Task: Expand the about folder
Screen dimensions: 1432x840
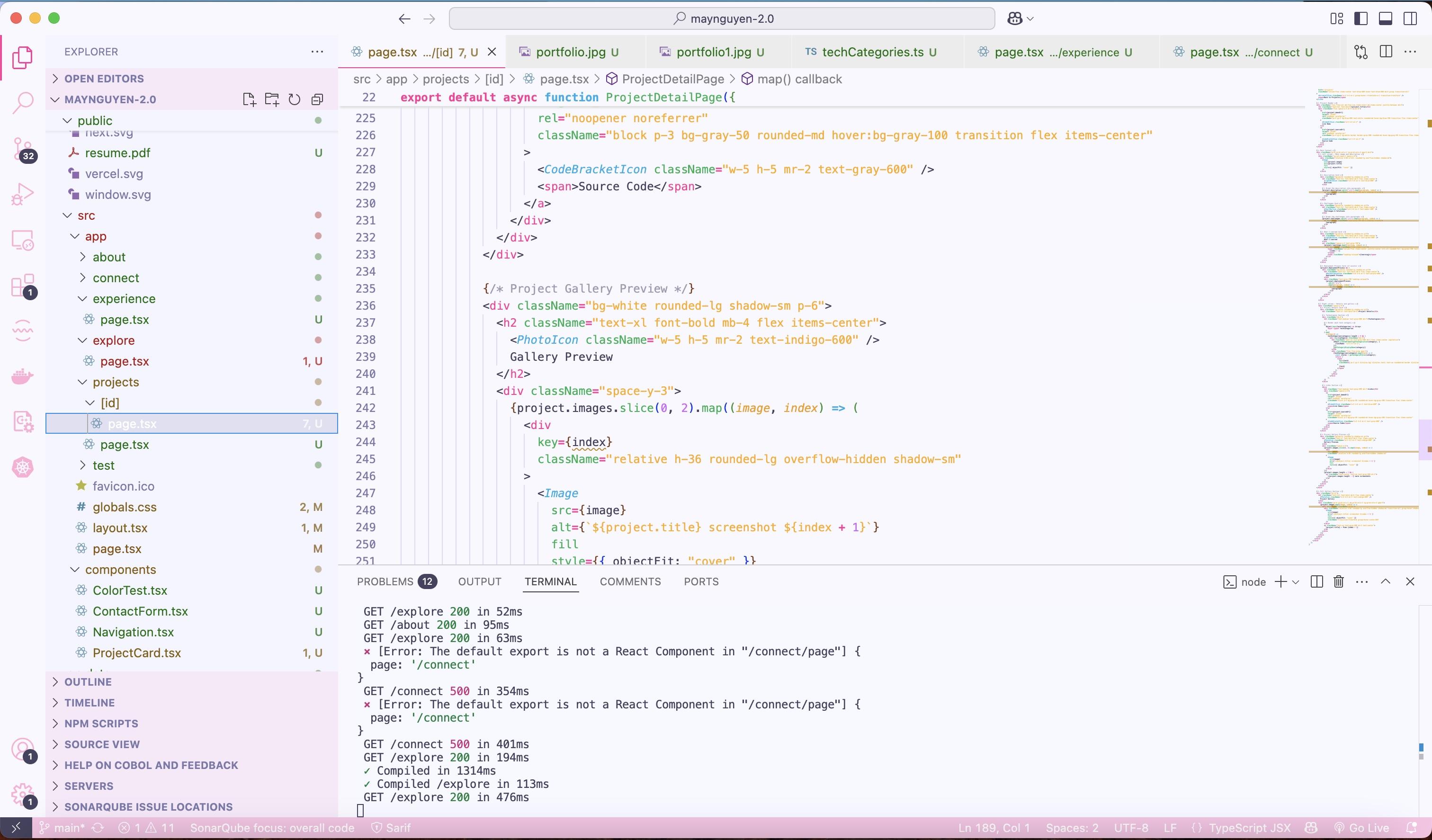Action: (109, 257)
